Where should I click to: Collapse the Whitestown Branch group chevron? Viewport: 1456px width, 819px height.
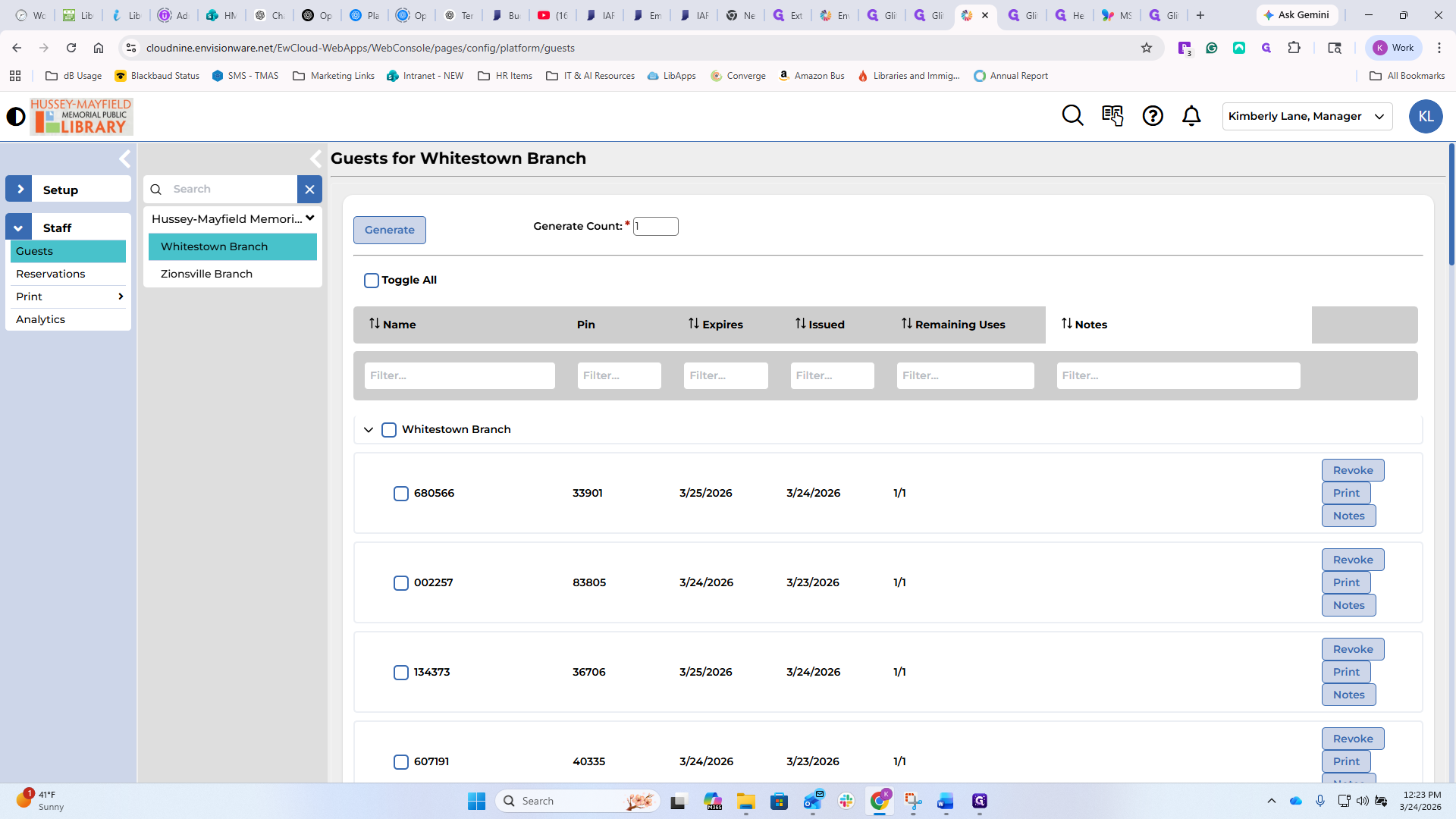click(369, 430)
